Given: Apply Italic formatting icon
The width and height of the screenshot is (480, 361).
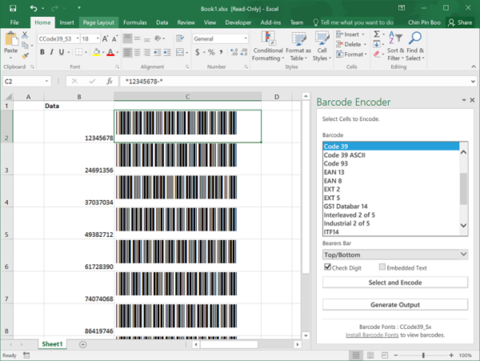Looking at the screenshot, I should click(x=52, y=52).
